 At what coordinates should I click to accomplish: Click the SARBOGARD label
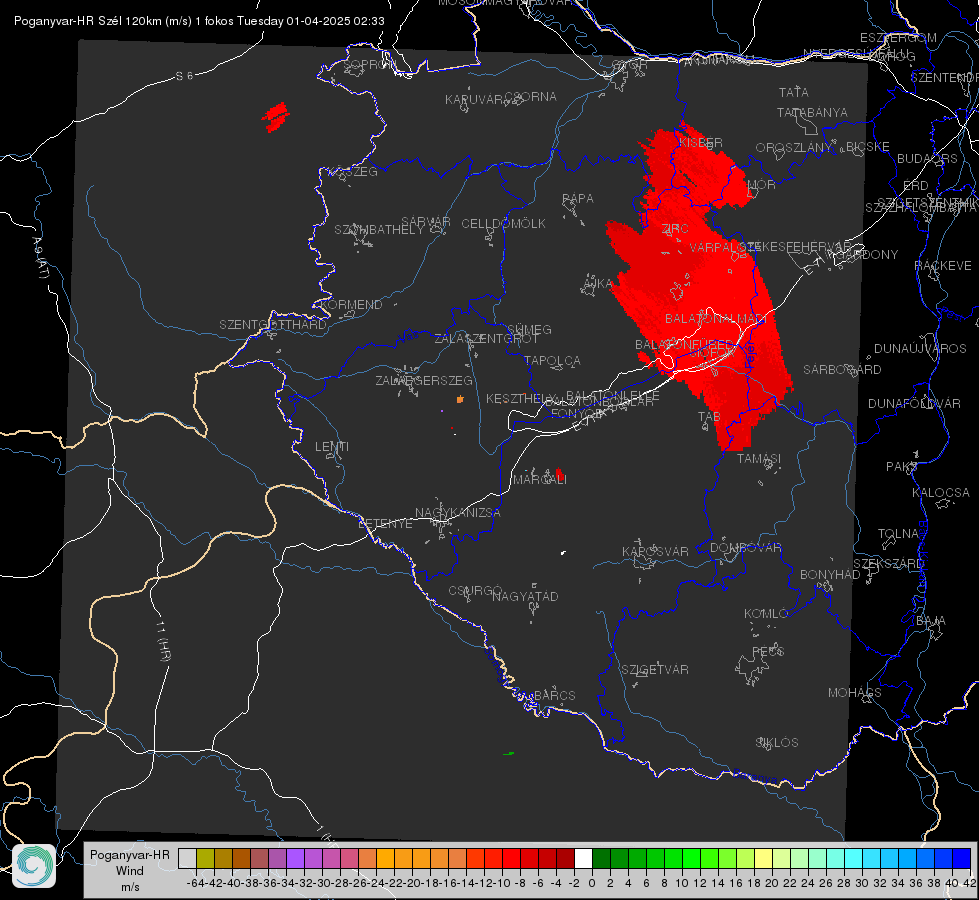[x=842, y=370]
